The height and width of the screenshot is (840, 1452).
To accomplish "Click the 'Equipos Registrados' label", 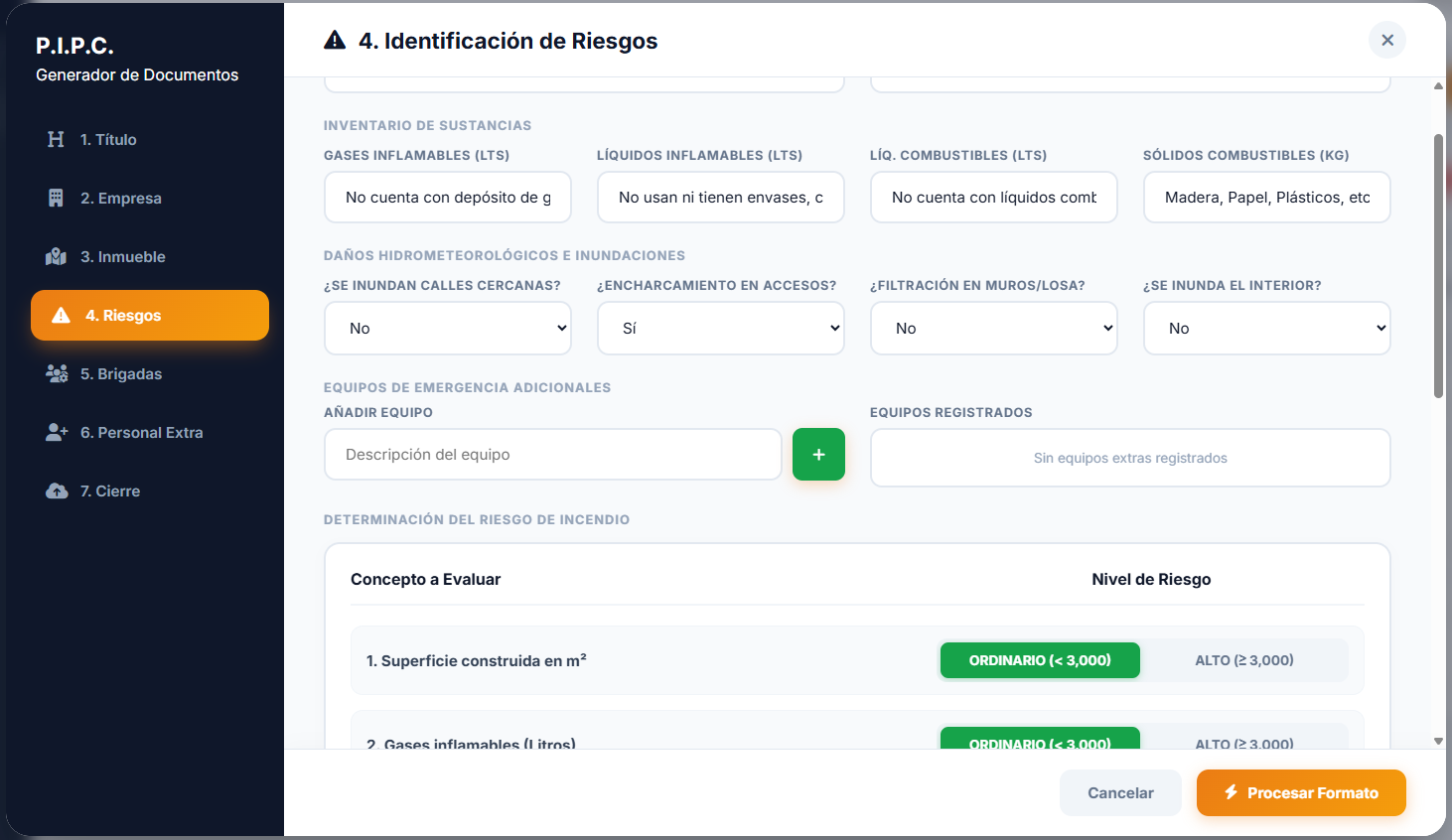I will (x=950, y=412).
